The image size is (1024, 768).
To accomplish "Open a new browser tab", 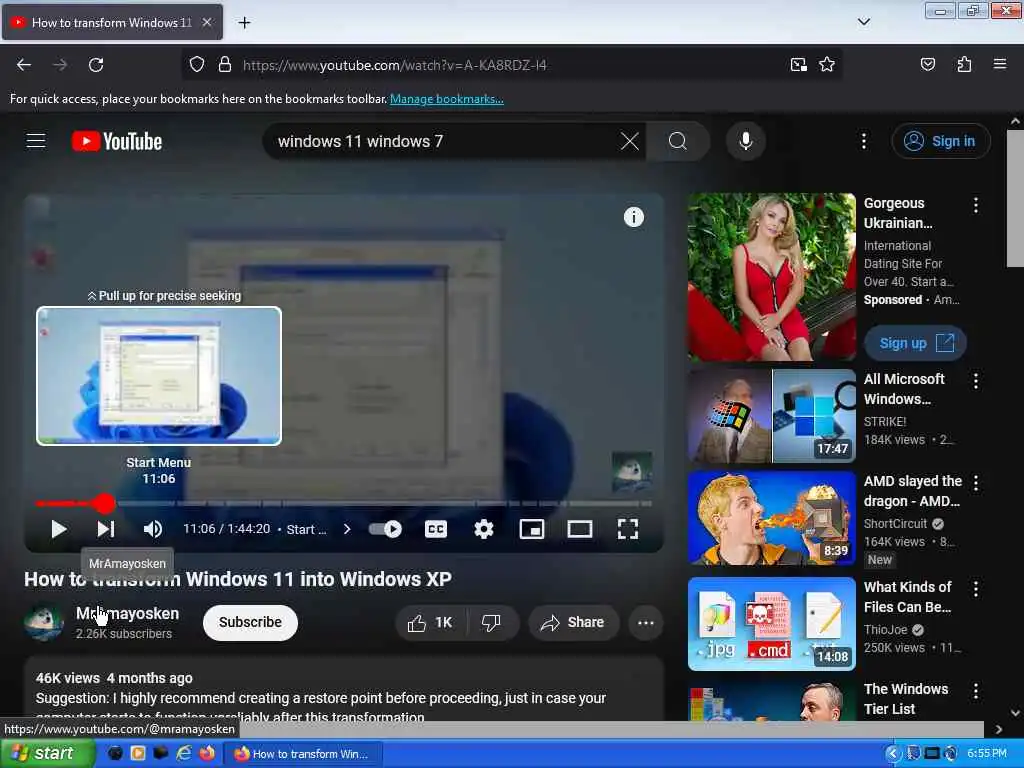I will [244, 23].
